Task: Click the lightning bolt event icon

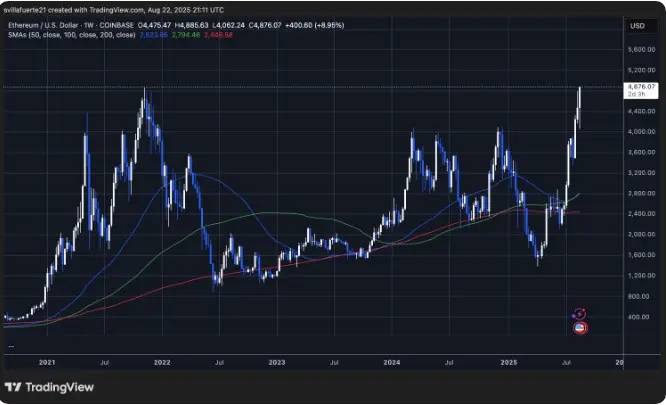Action: 580,314
